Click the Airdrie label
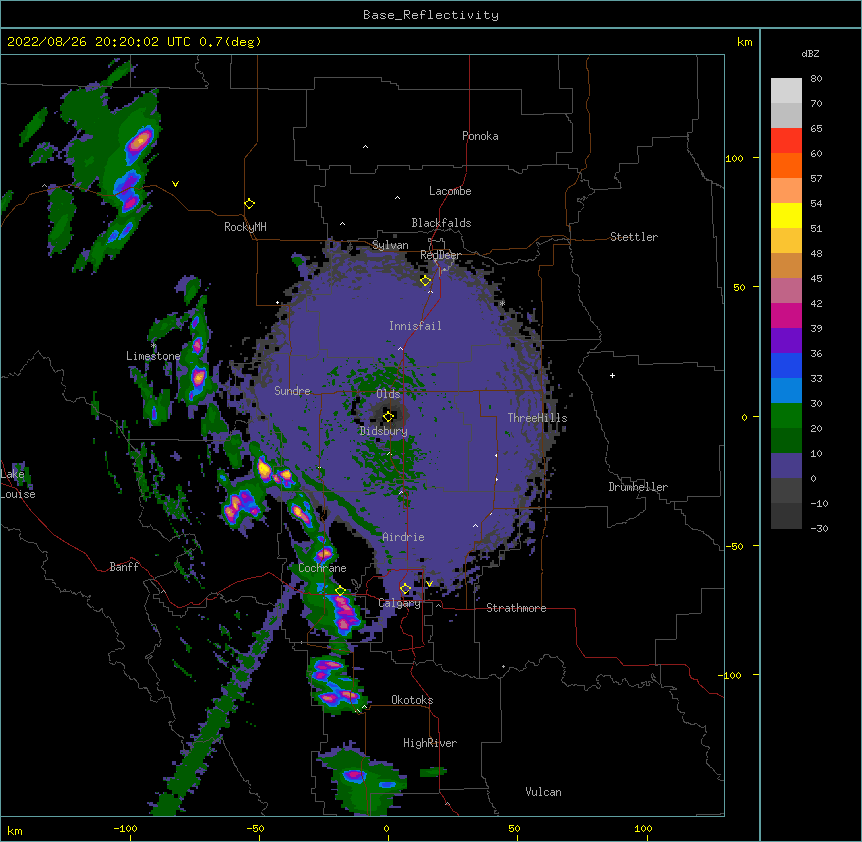This screenshot has height=842, width=862. click(x=403, y=537)
